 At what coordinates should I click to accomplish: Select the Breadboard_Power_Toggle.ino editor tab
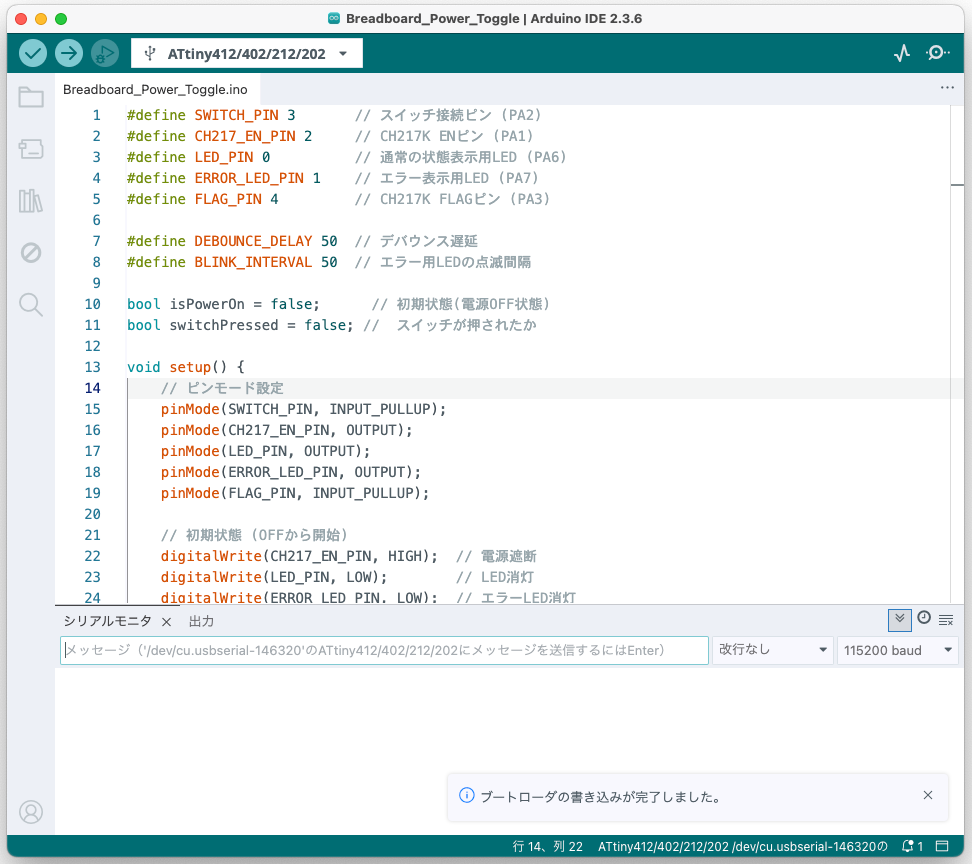click(155, 89)
